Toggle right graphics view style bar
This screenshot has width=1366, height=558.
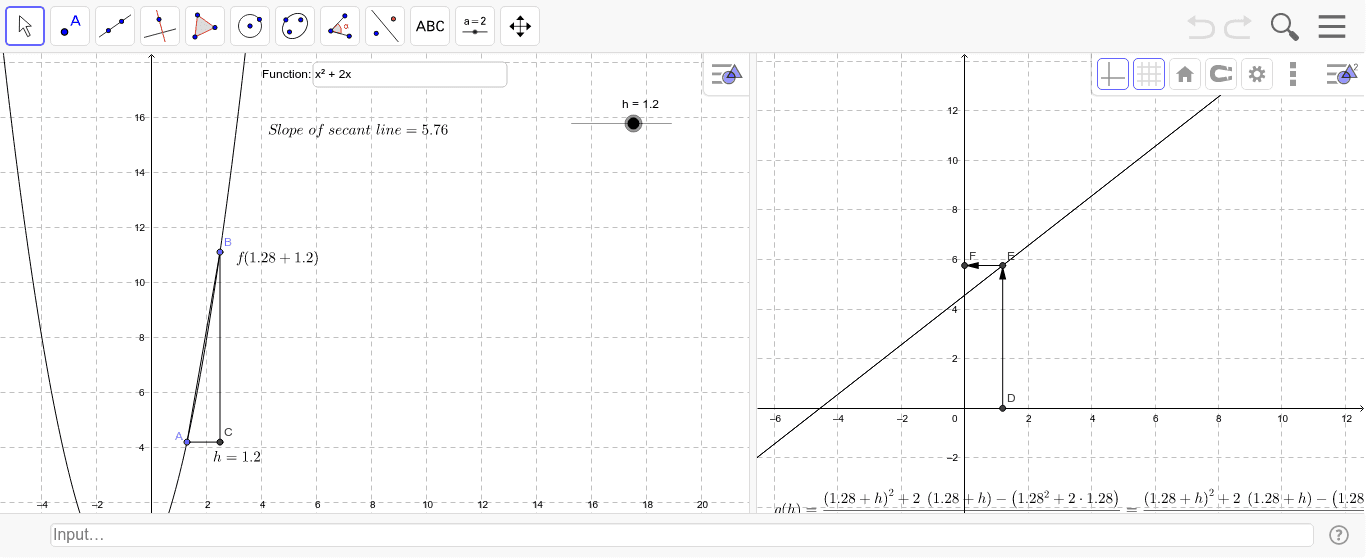pos(1341,74)
